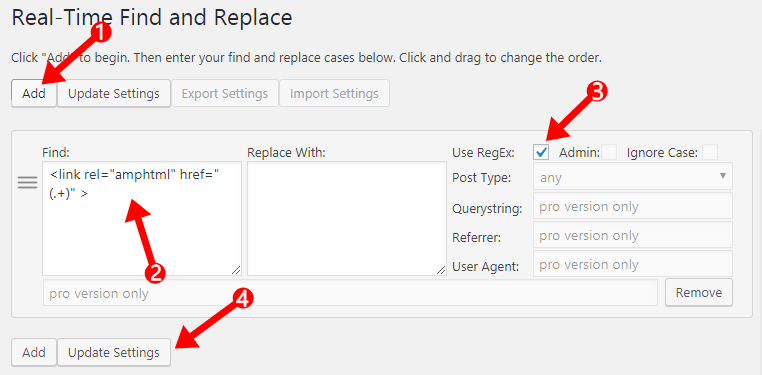Focus the empty Replace With text area
This screenshot has height=375, width=762.
point(347,219)
